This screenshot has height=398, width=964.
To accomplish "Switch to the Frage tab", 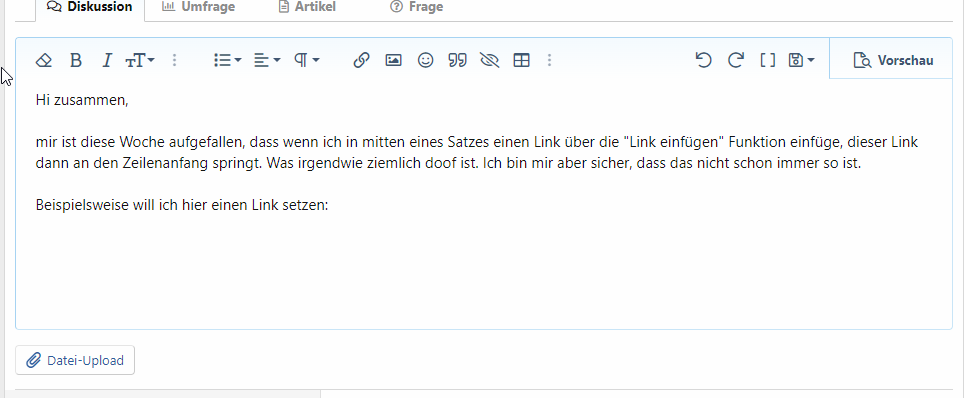I will (x=416, y=7).
